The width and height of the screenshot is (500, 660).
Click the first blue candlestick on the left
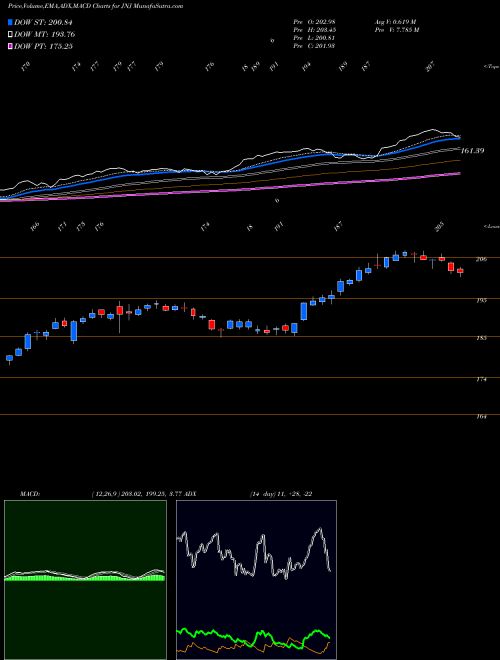(9, 358)
